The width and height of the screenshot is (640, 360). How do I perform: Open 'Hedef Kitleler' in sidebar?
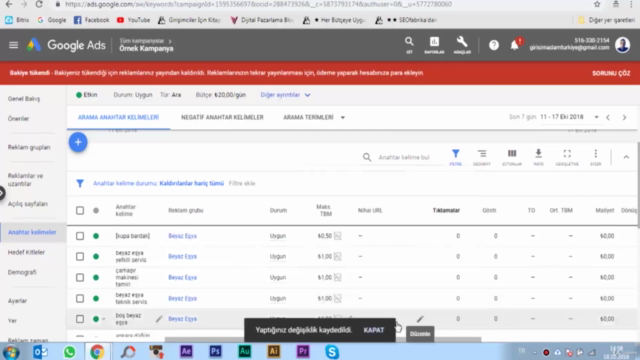tap(26, 252)
